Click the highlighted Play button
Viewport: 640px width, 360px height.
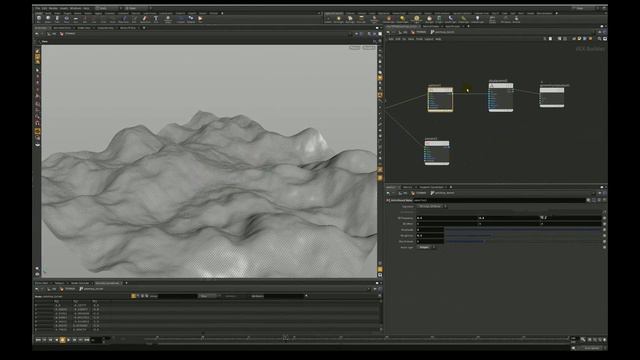click(x=62, y=340)
